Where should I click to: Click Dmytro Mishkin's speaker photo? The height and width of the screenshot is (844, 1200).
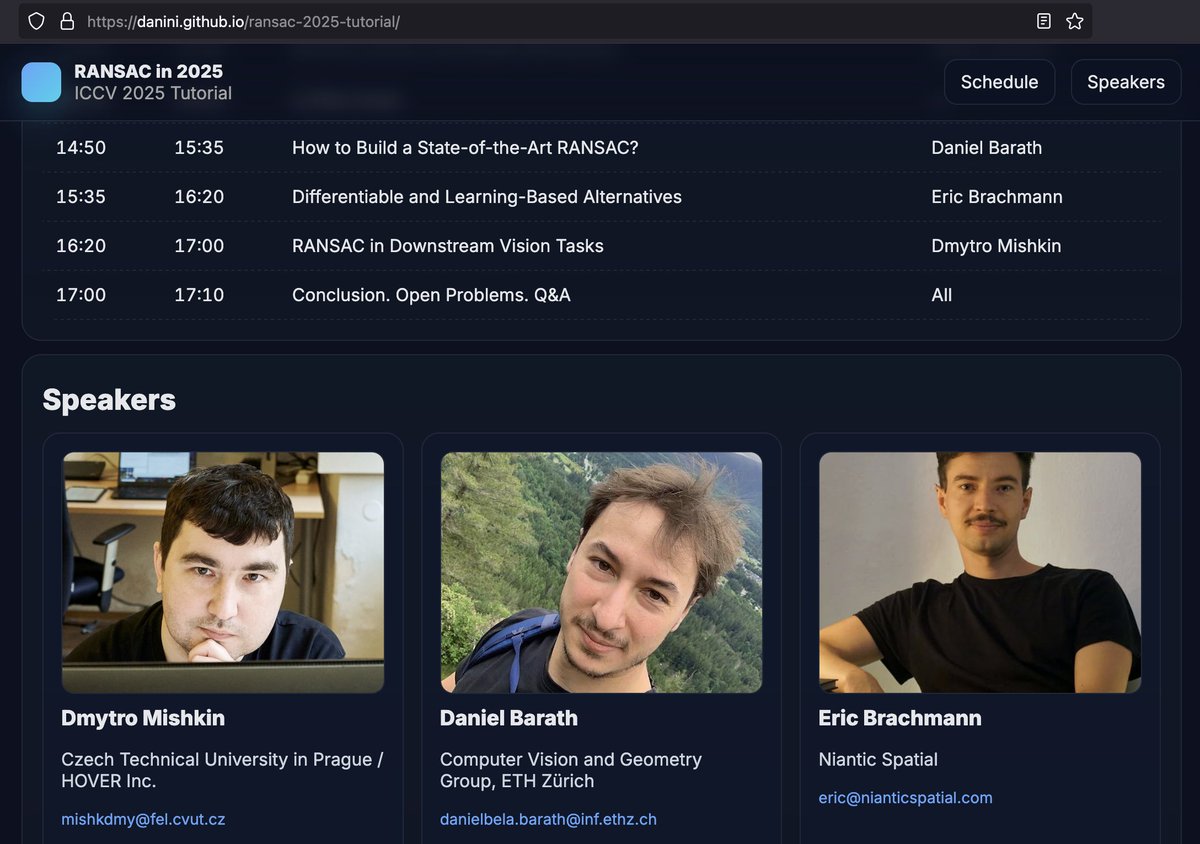(223, 571)
